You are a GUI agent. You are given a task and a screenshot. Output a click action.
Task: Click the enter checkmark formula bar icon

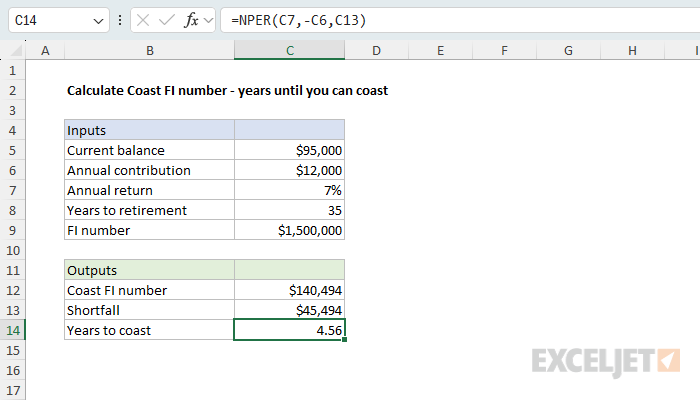[x=167, y=20]
